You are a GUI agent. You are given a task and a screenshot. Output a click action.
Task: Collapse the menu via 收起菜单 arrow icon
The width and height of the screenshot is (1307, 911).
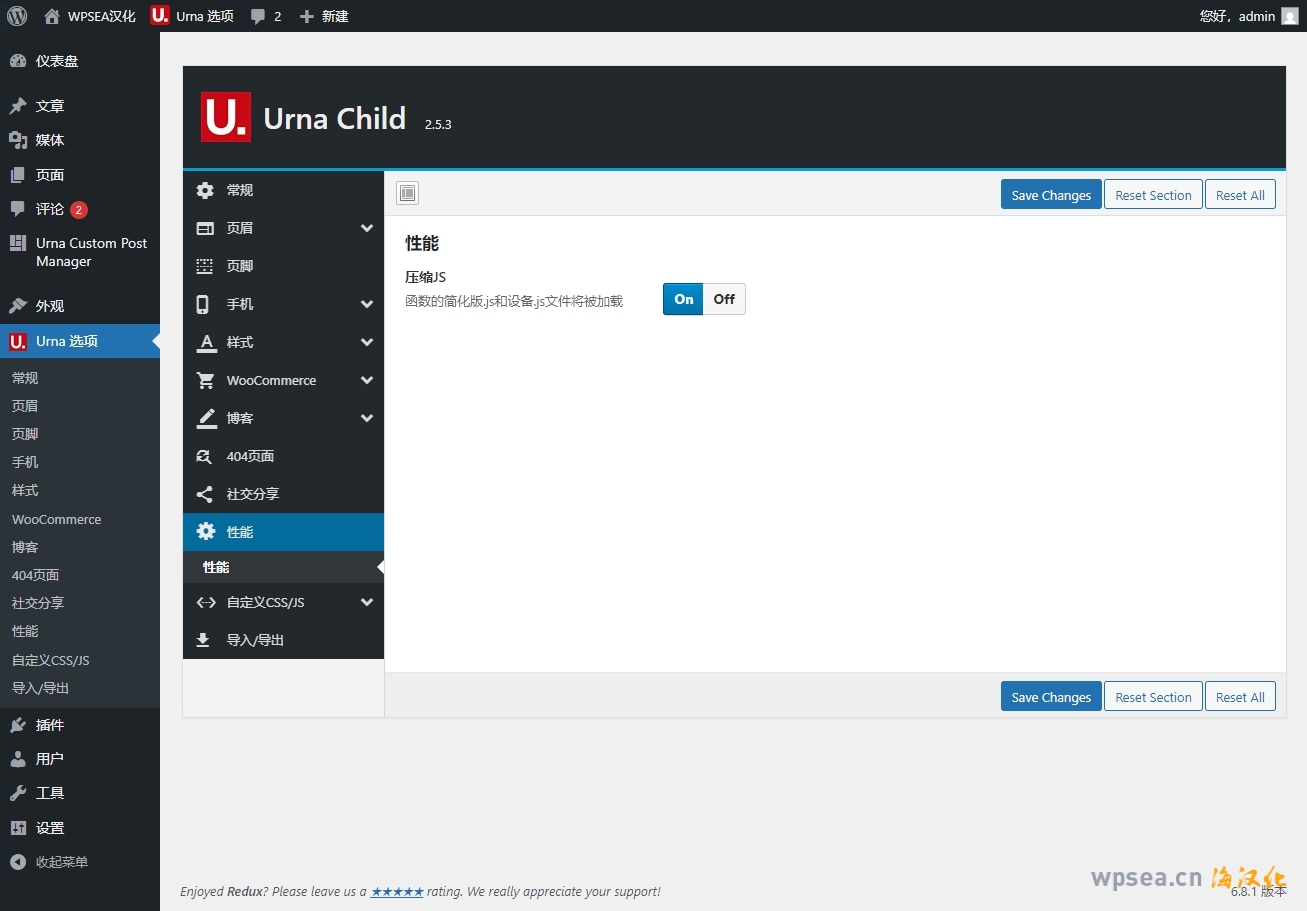pos(18,862)
